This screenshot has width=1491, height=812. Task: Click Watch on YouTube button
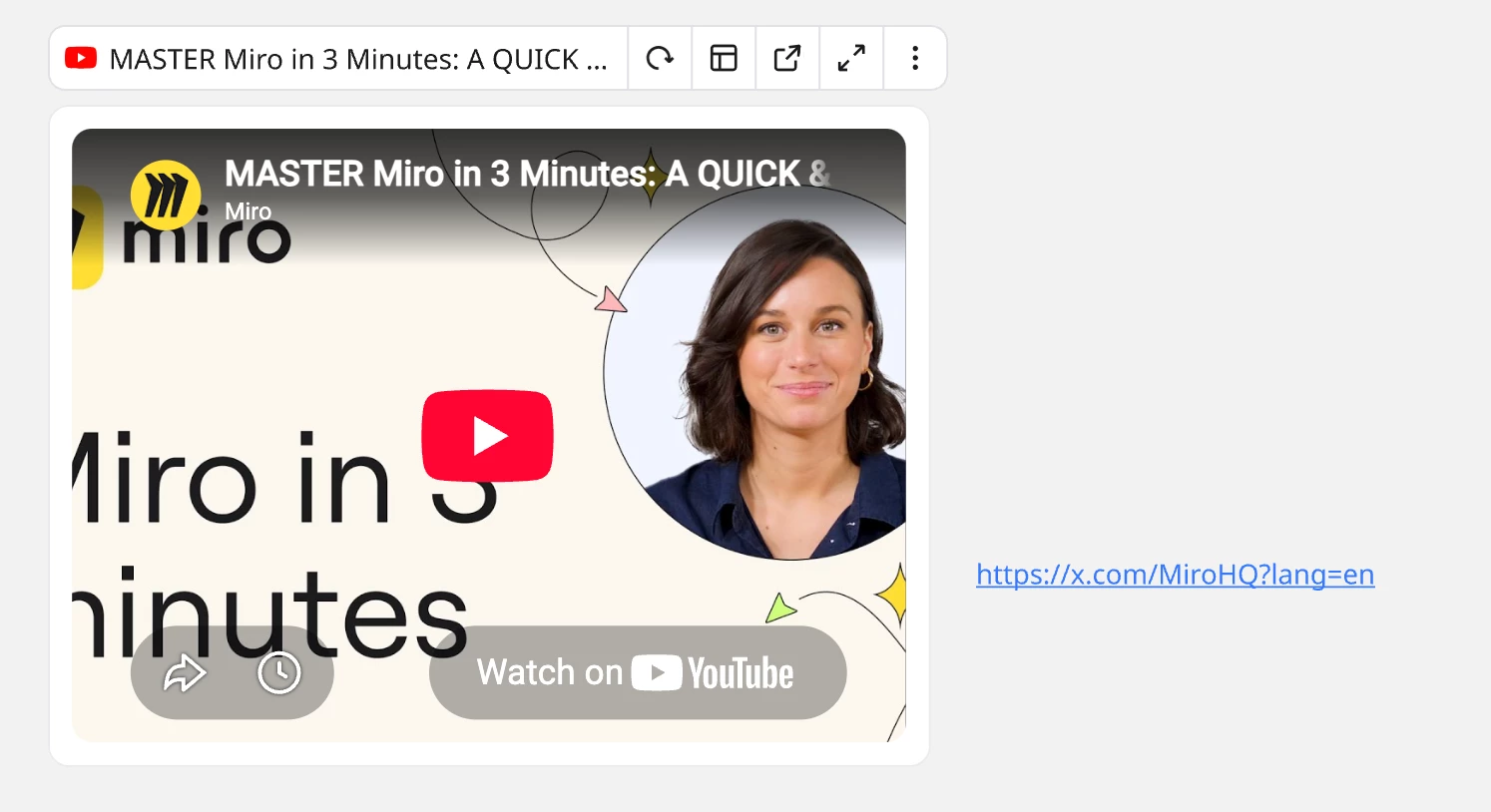coord(638,672)
